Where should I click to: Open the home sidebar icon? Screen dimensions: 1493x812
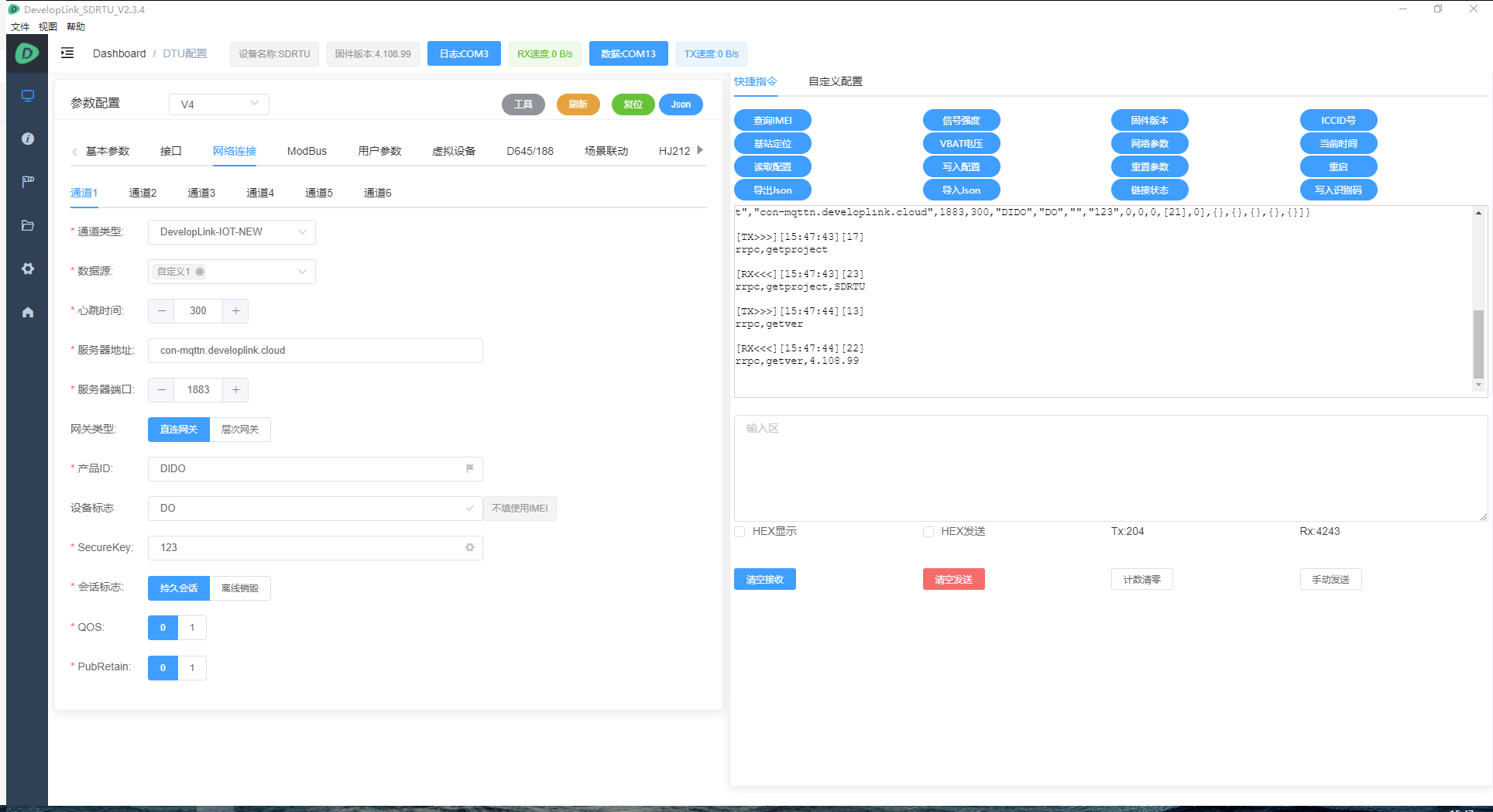pyautogui.click(x=28, y=312)
